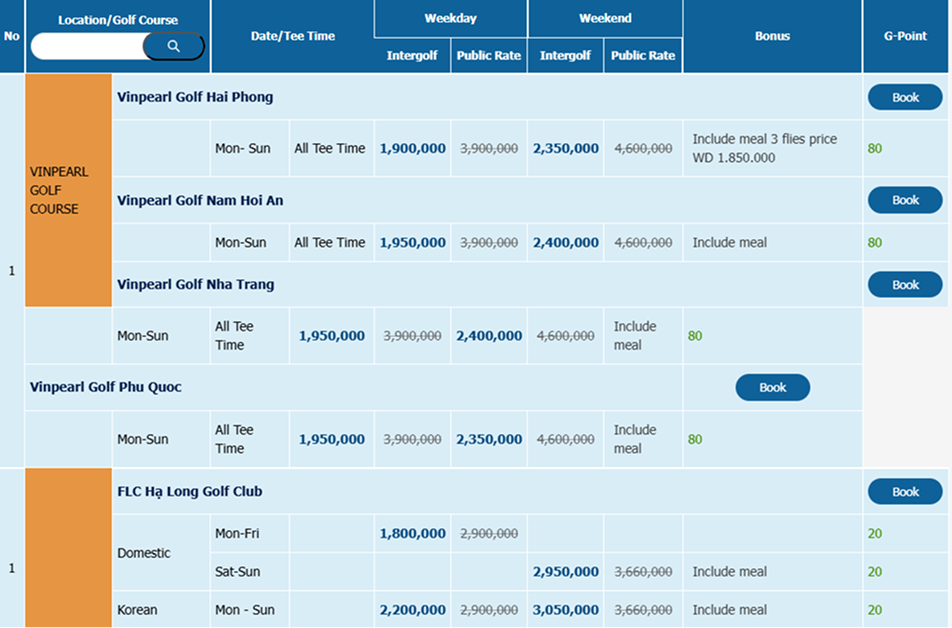Select Mon-Fri strikethrough public rate 2,900,000

pos(489,533)
